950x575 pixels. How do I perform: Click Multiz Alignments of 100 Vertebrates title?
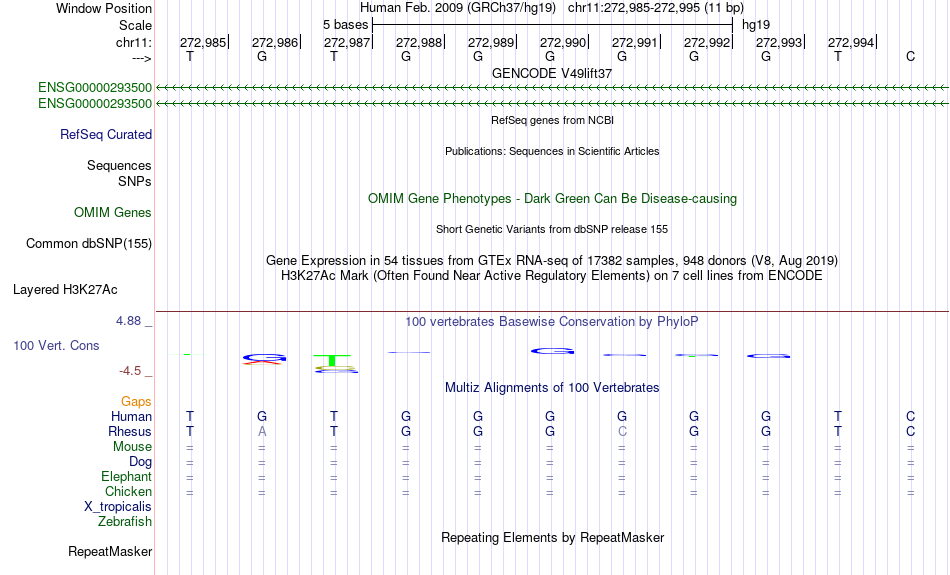pyautogui.click(x=552, y=388)
